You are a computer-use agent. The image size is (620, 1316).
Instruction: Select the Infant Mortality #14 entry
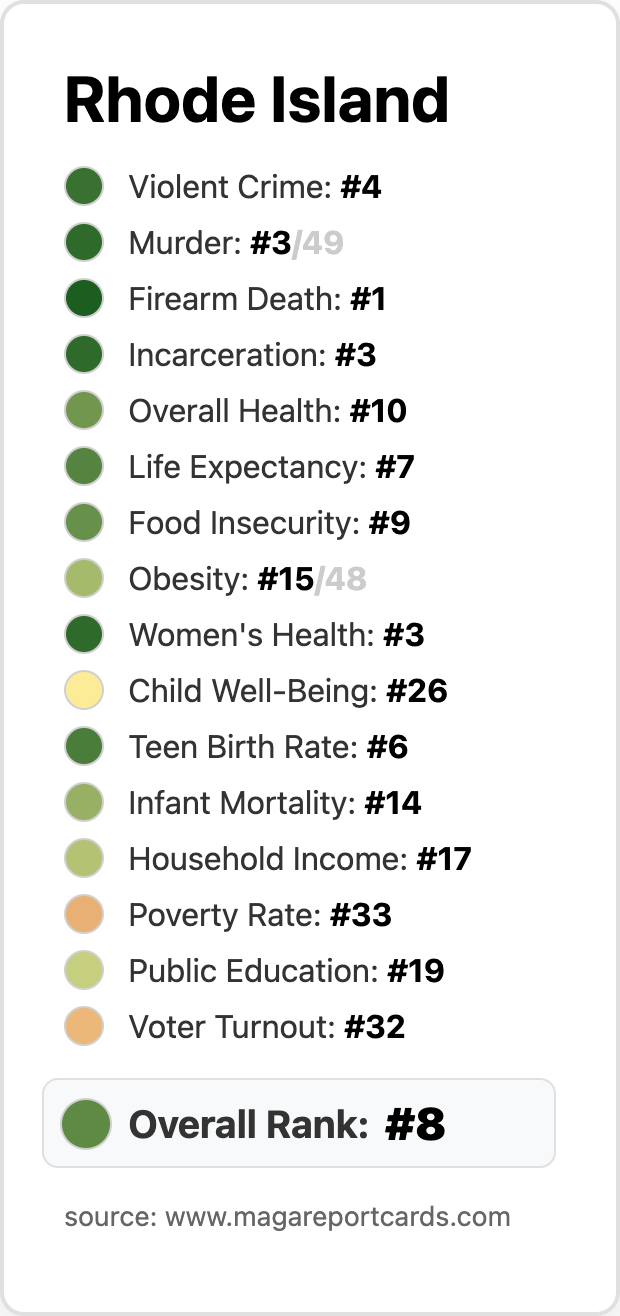[x=243, y=803]
